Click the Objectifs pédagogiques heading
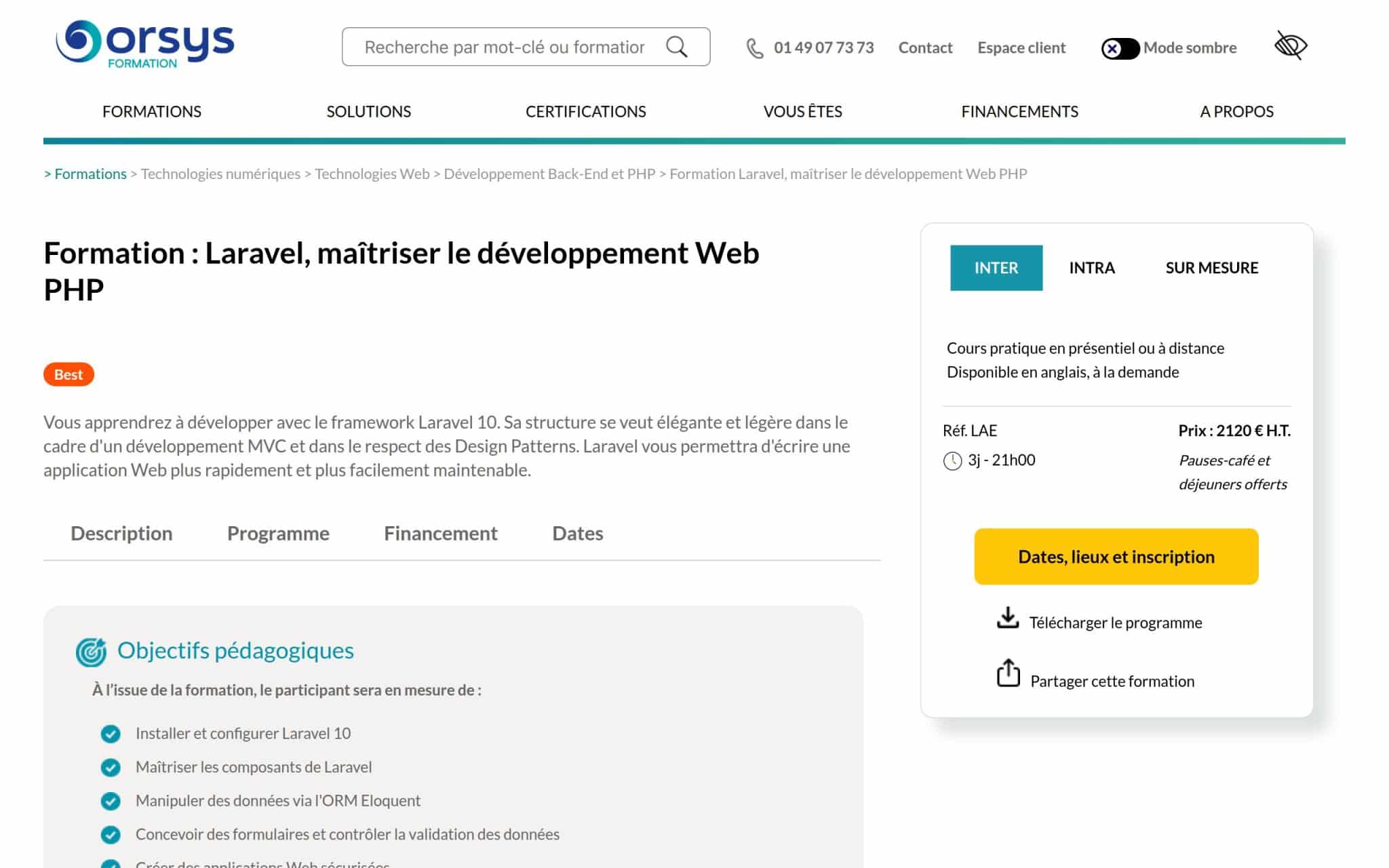The height and width of the screenshot is (868, 1389). pos(235,651)
